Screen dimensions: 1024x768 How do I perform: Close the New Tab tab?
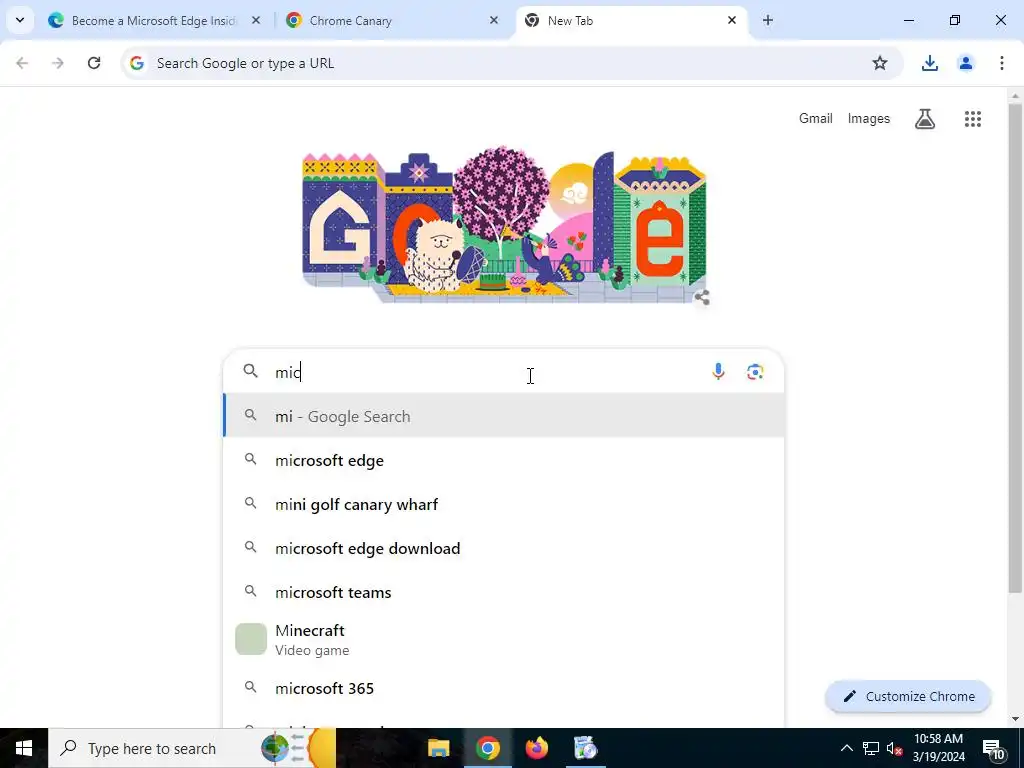(731, 20)
